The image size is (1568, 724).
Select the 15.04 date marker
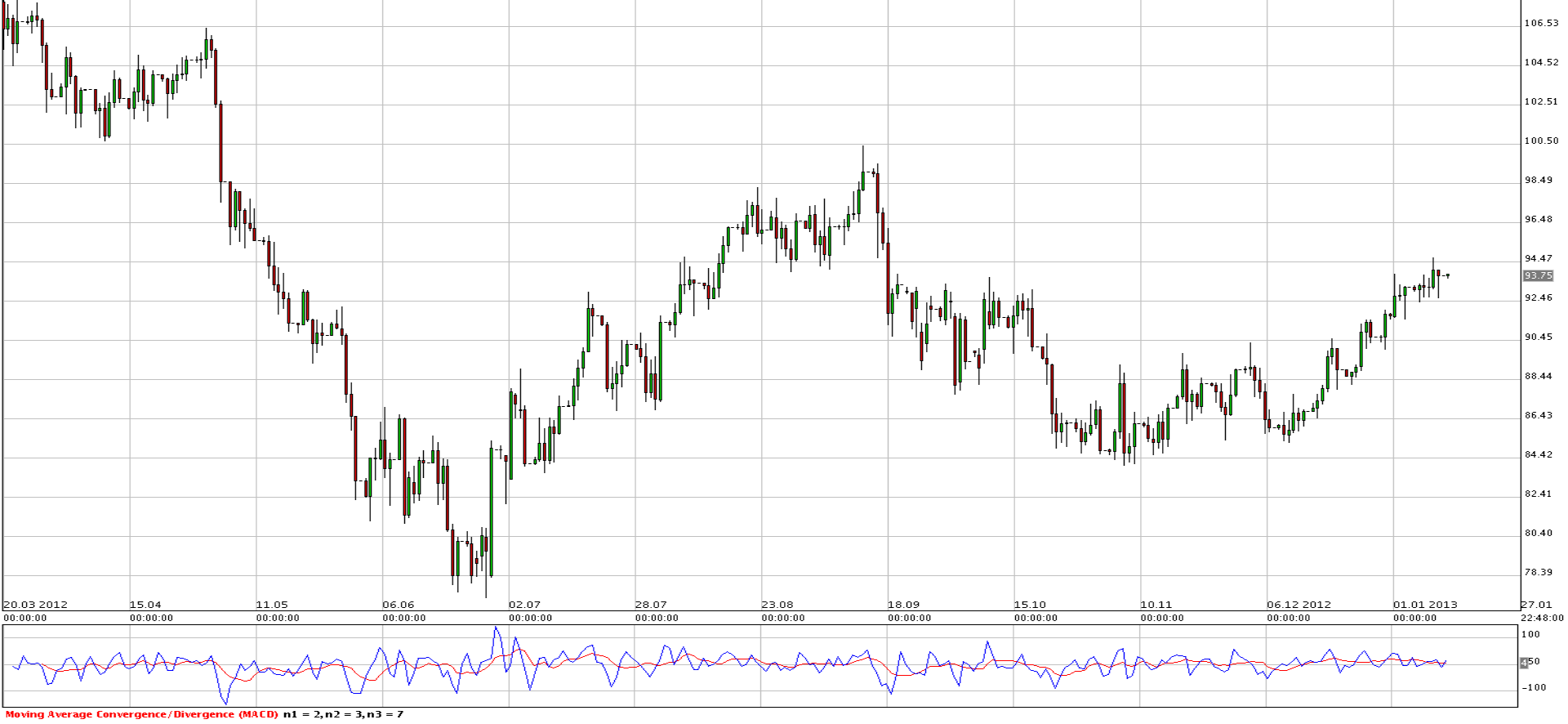(x=145, y=606)
